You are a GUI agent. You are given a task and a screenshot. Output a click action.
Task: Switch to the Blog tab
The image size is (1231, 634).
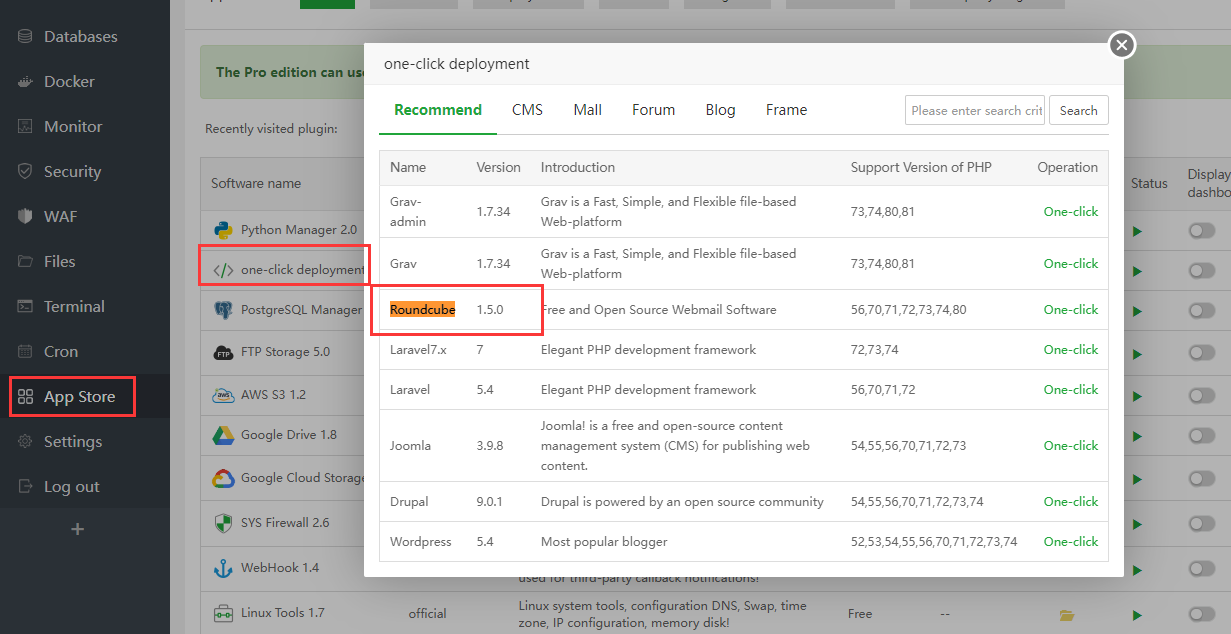tap(720, 110)
